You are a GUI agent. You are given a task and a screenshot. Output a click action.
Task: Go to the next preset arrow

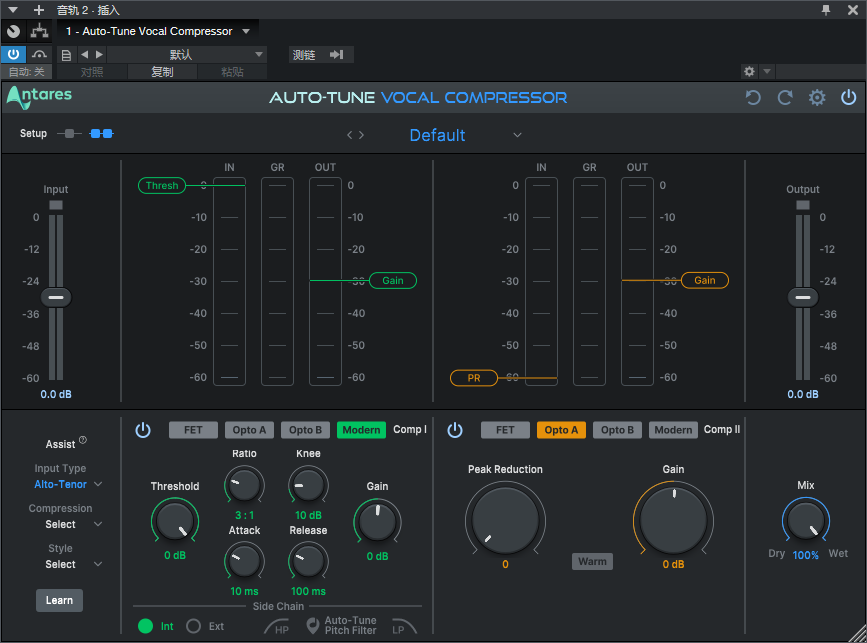[361, 135]
